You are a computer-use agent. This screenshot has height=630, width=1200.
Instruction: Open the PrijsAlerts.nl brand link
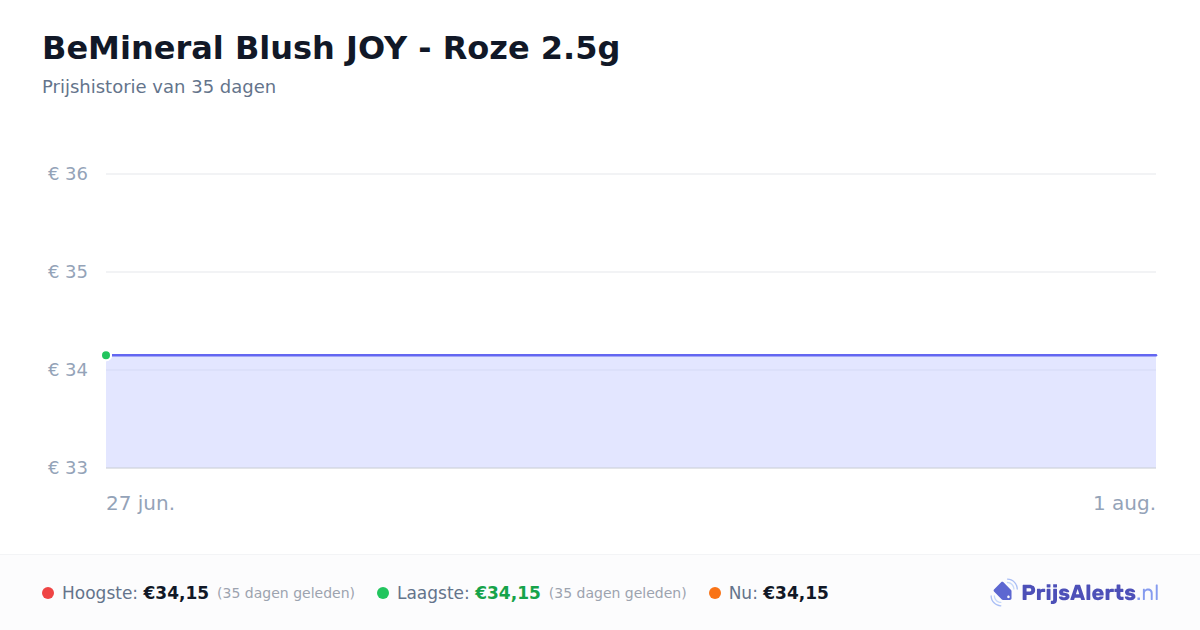[1075, 593]
